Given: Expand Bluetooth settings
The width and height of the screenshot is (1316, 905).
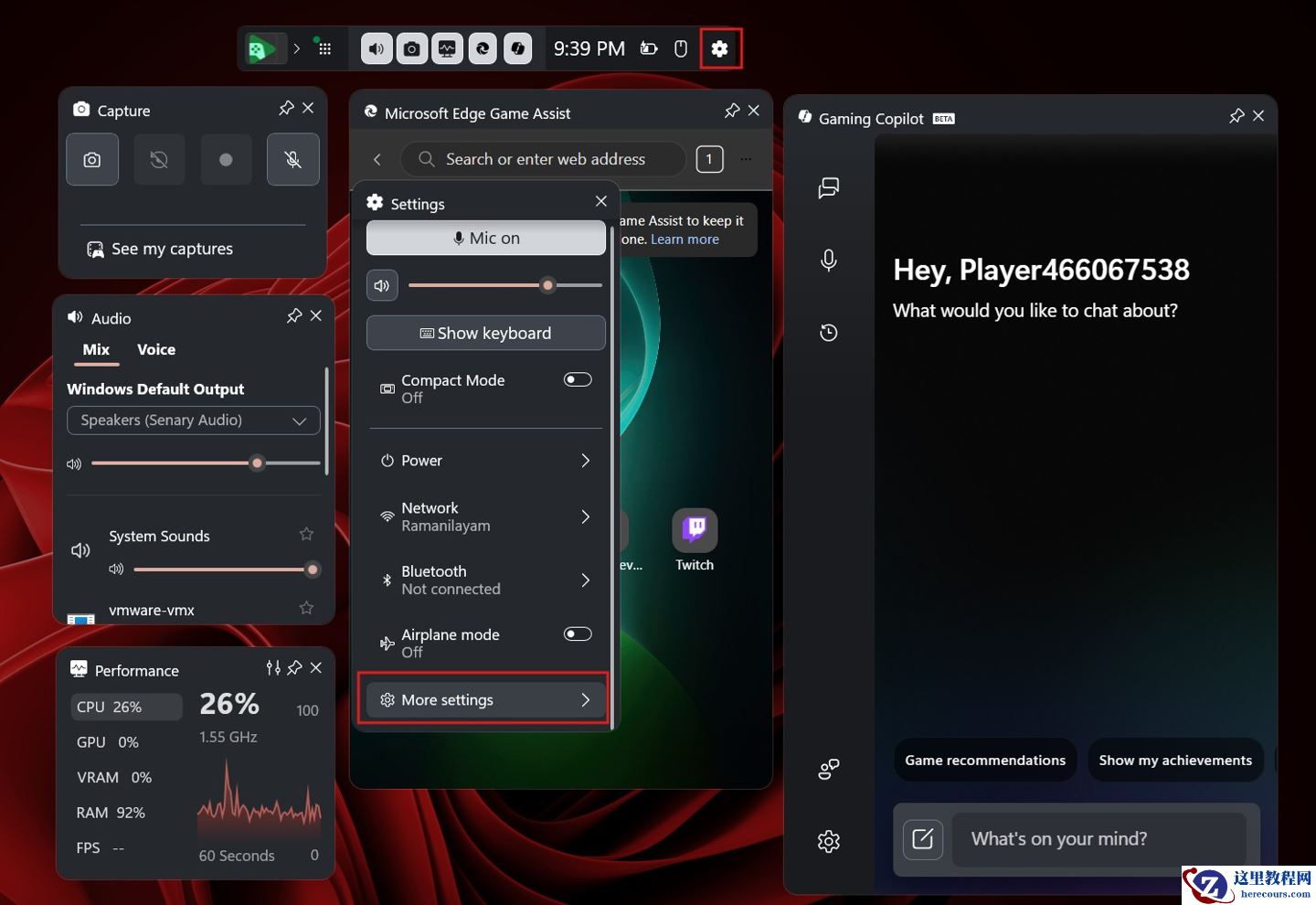Looking at the screenshot, I should coord(486,580).
